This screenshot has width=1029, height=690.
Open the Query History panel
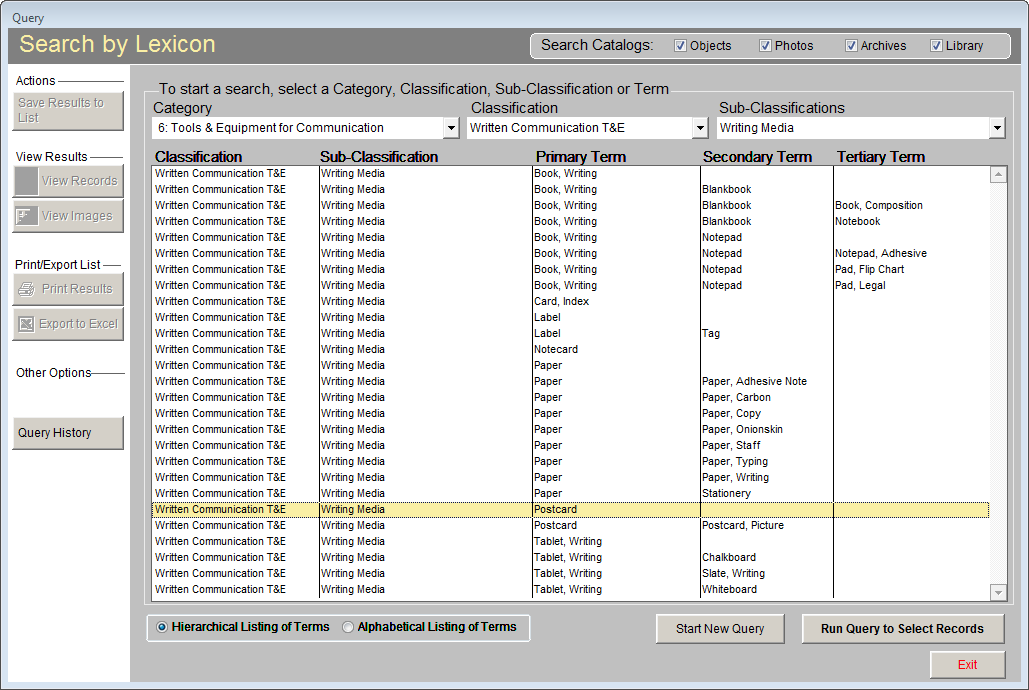[67, 432]
